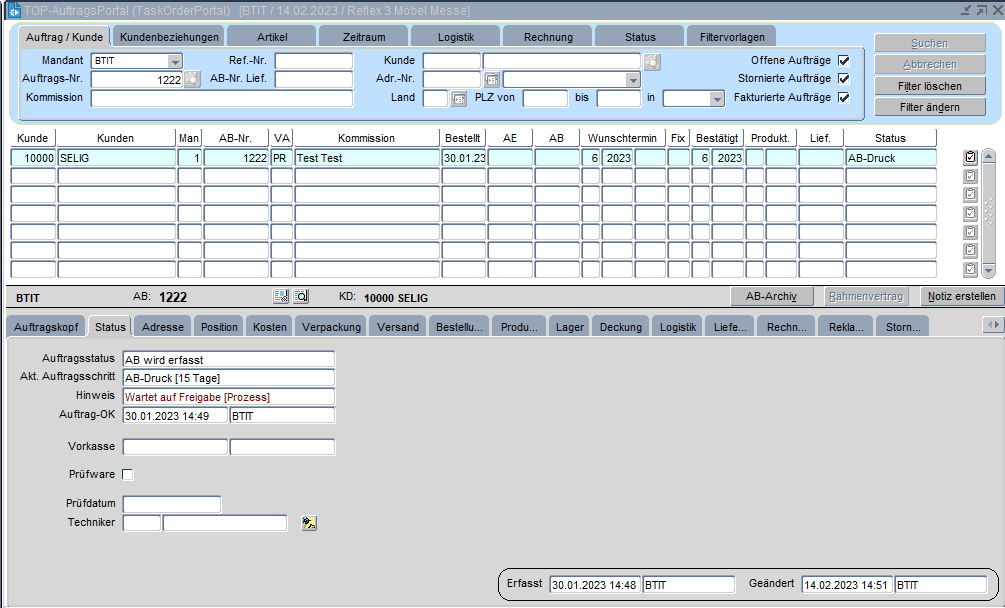The width and height of the screenshot is (1005, 608).
Task: Open the PLZ 'in' dropdown
Action: coord(717,99)
